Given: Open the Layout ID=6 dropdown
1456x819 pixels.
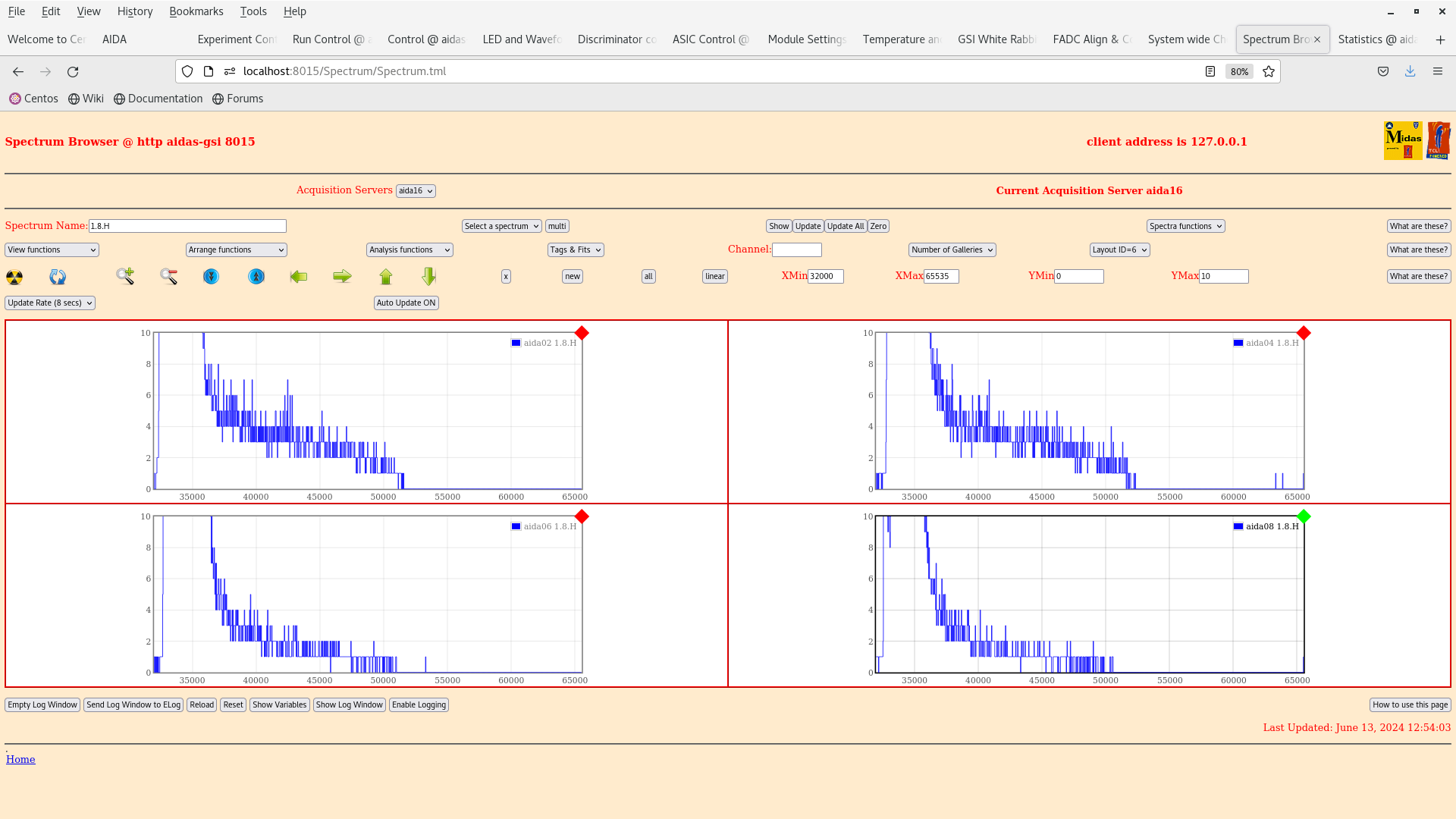Looking at the screenshot, I should coord(1119,249).
